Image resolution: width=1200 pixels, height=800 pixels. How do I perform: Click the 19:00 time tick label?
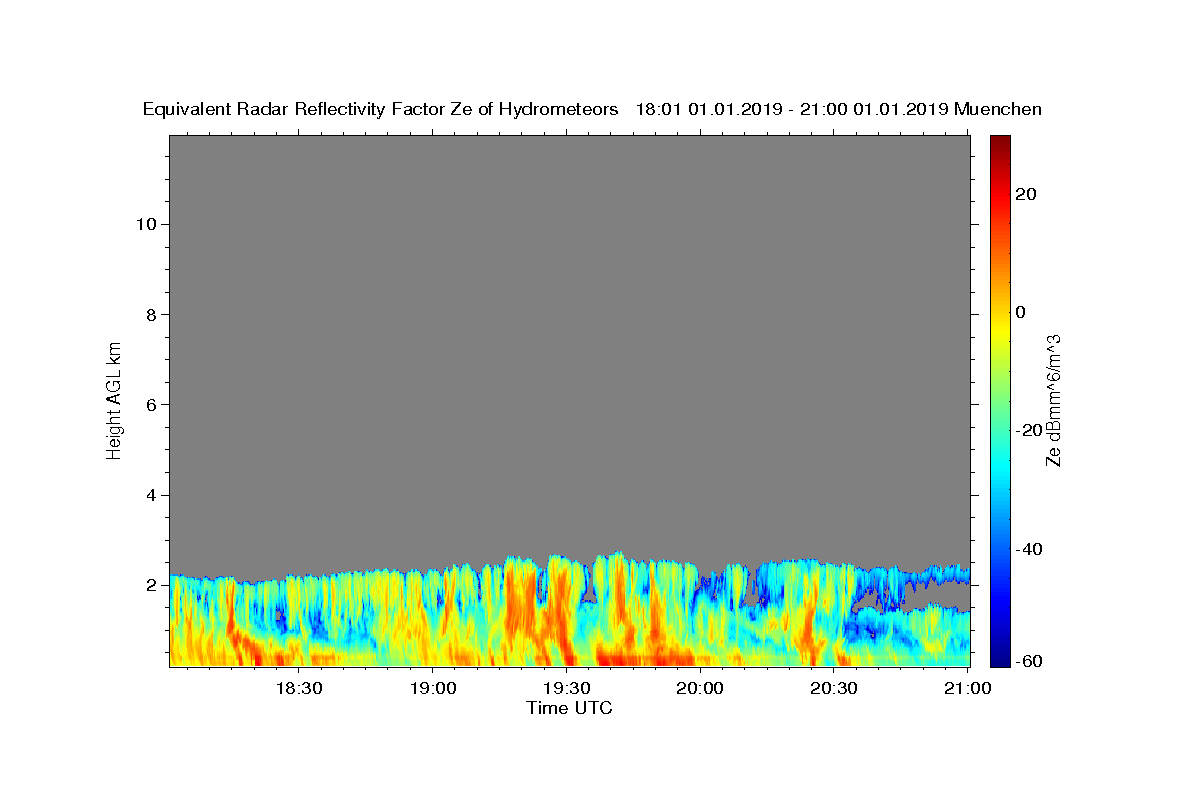coord(432,689)
